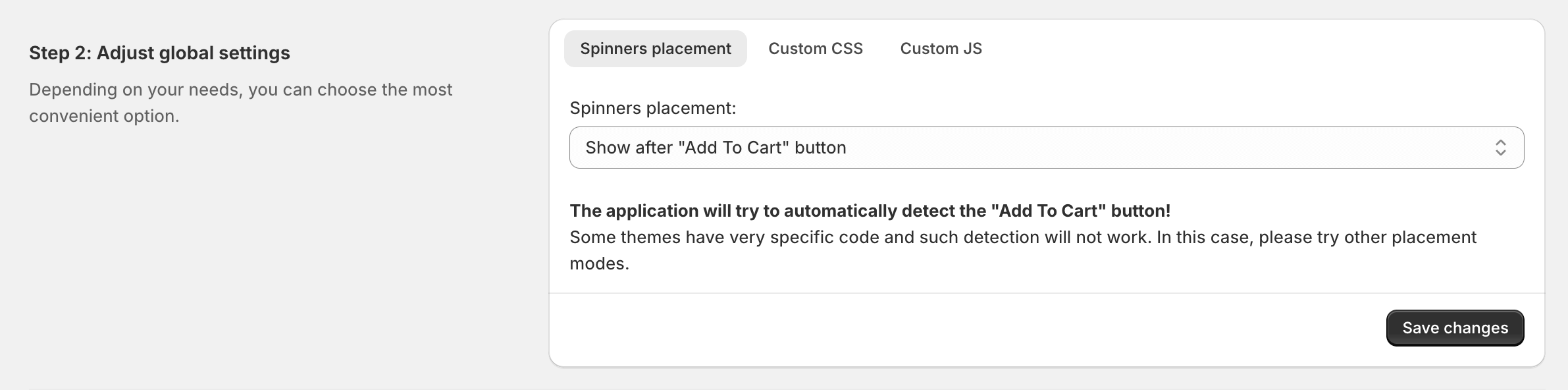1568x390 pixels.
Task: Click the upper arrow of the select chevron
Action: tap(1500, 142)
